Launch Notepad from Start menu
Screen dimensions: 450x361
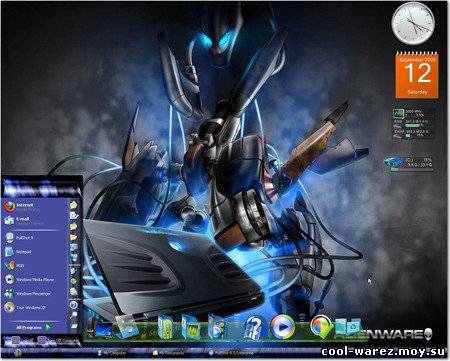point(33,252)
